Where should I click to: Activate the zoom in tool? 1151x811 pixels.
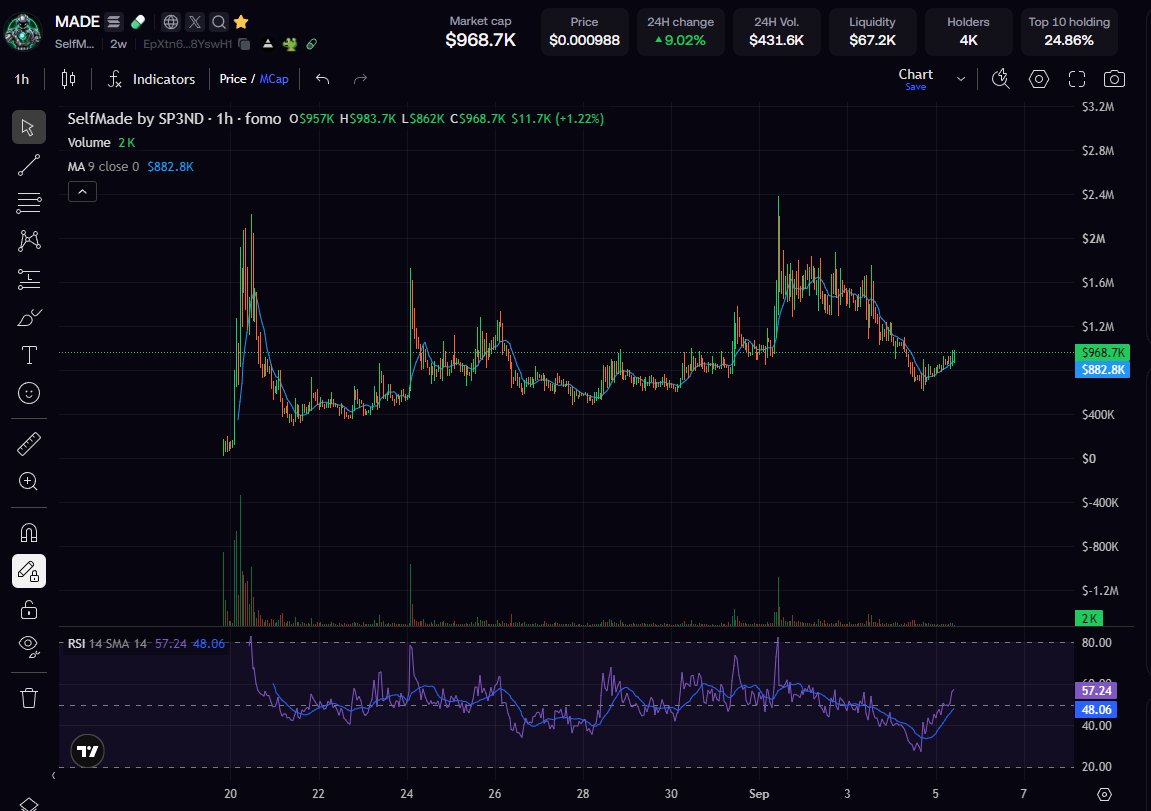point(29,481)
